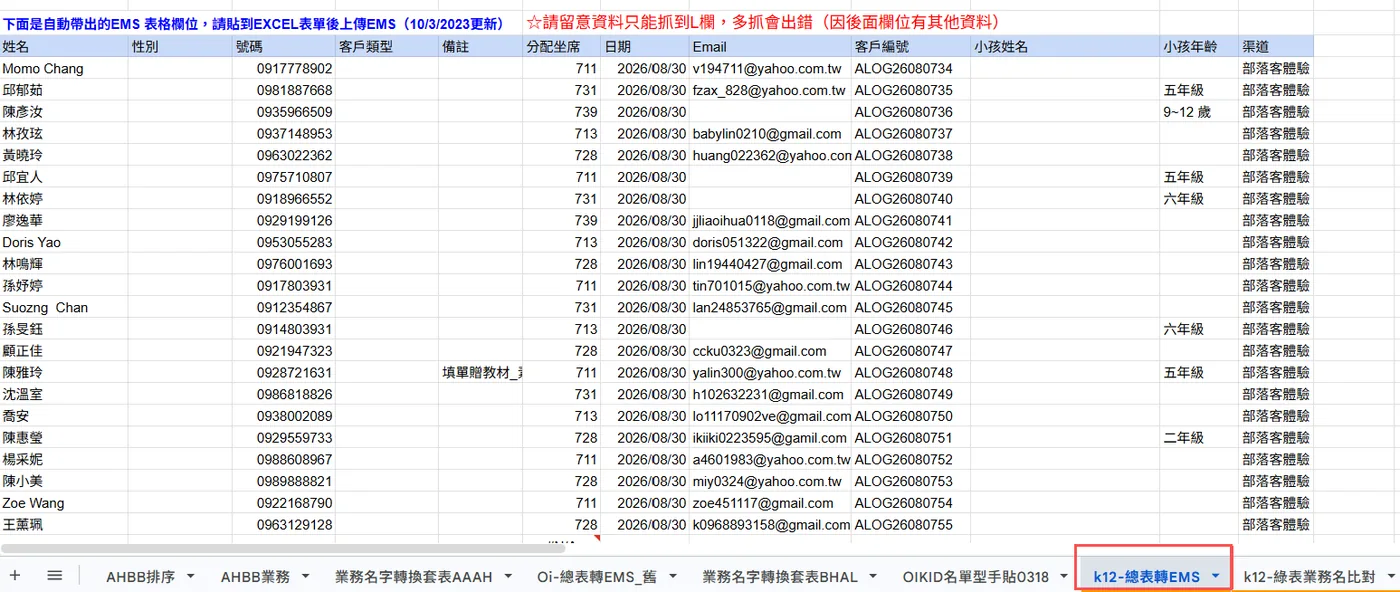Select the 分配坐席 header cell
The width and height of the screenshot is (1400, 592).
561,47
